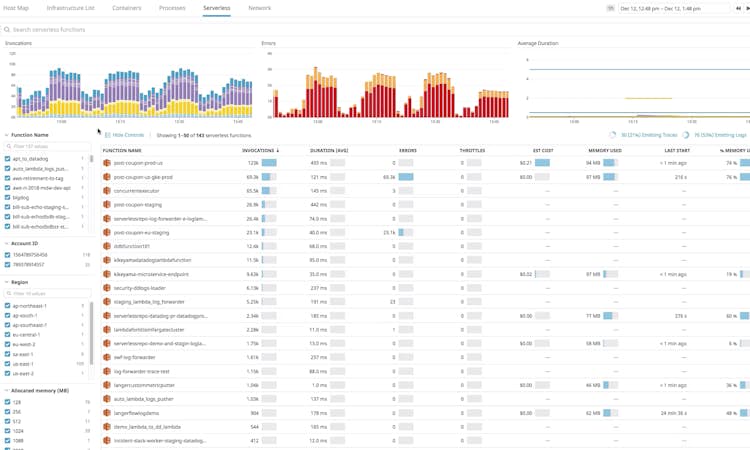The width and height of the screenshot is (750, 450).
Task: Click the Lambda icon for security-ddlogs-loader
Action: [107, 287]
